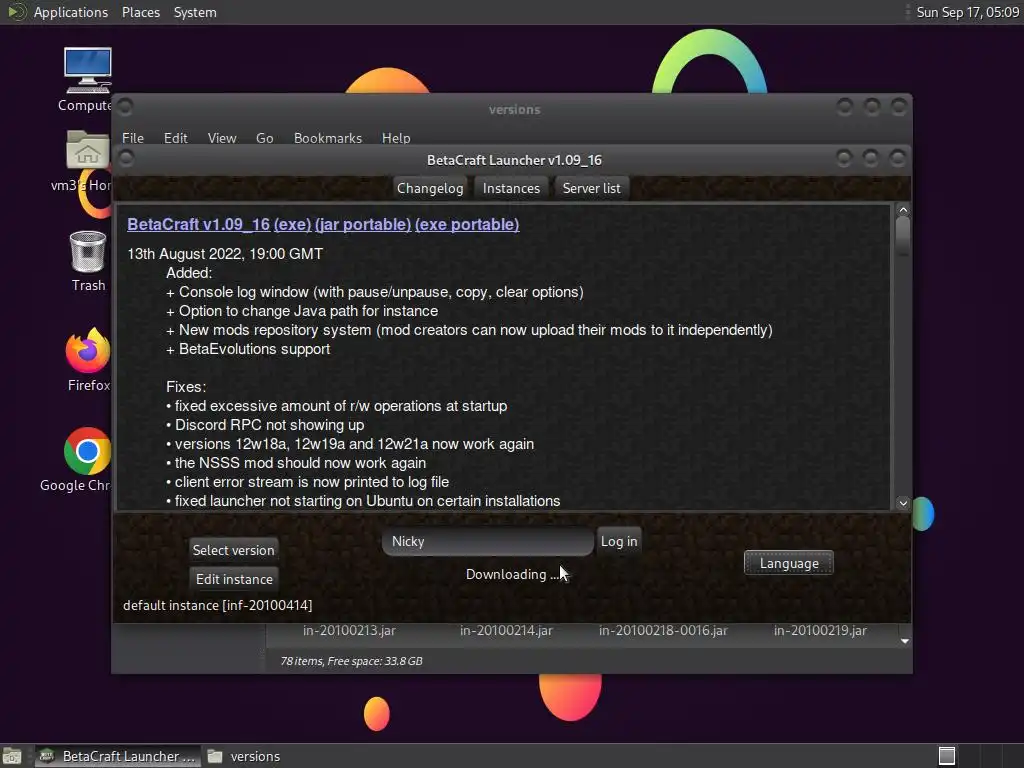Open the System menu
The height and width of the screenshot is (768, 1024).
195,12
